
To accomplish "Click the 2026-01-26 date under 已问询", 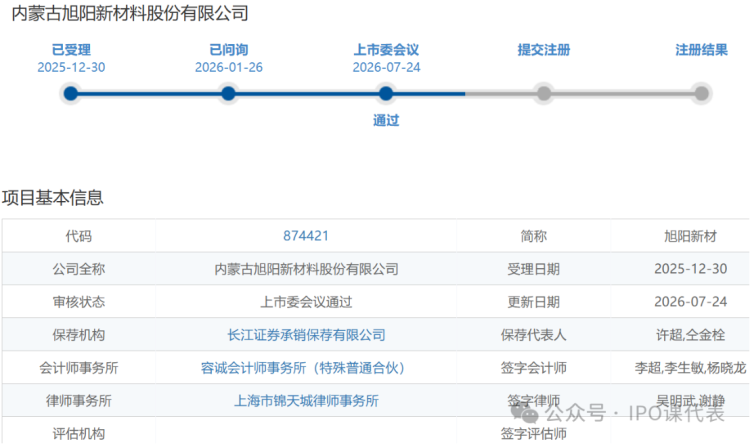I will coord(229,67).
